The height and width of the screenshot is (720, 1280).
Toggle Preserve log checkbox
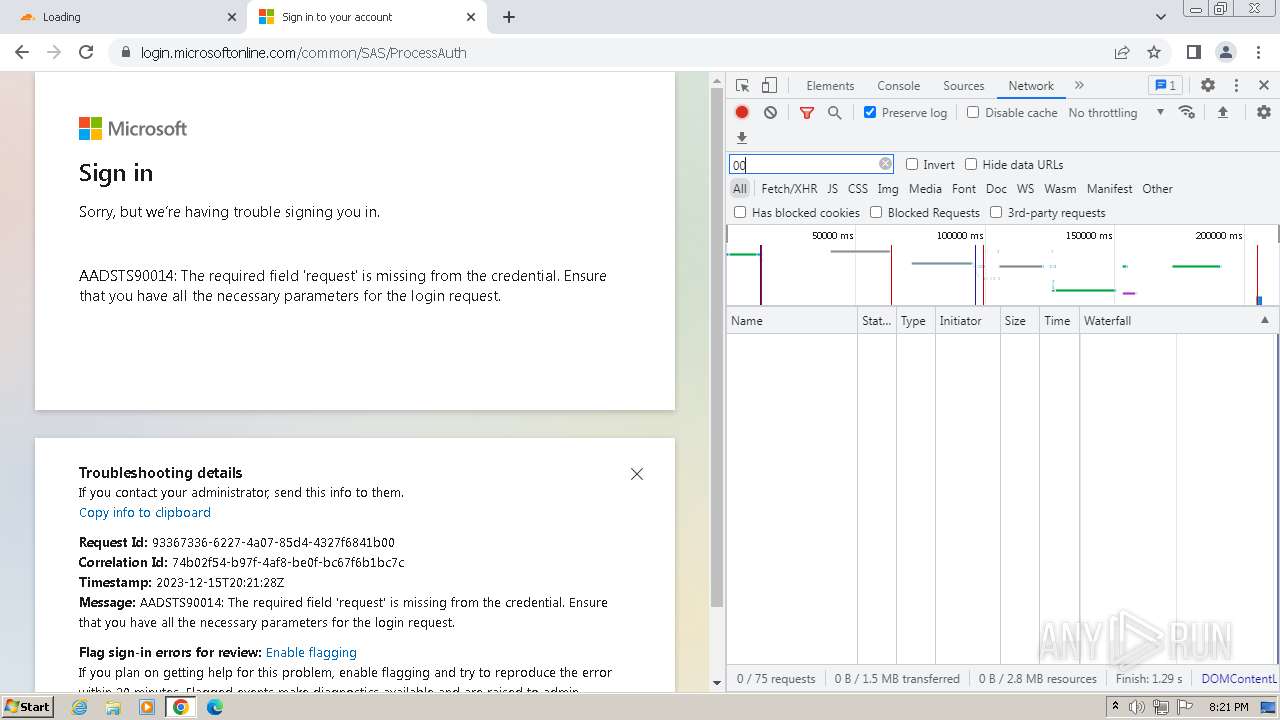(870, 112)
